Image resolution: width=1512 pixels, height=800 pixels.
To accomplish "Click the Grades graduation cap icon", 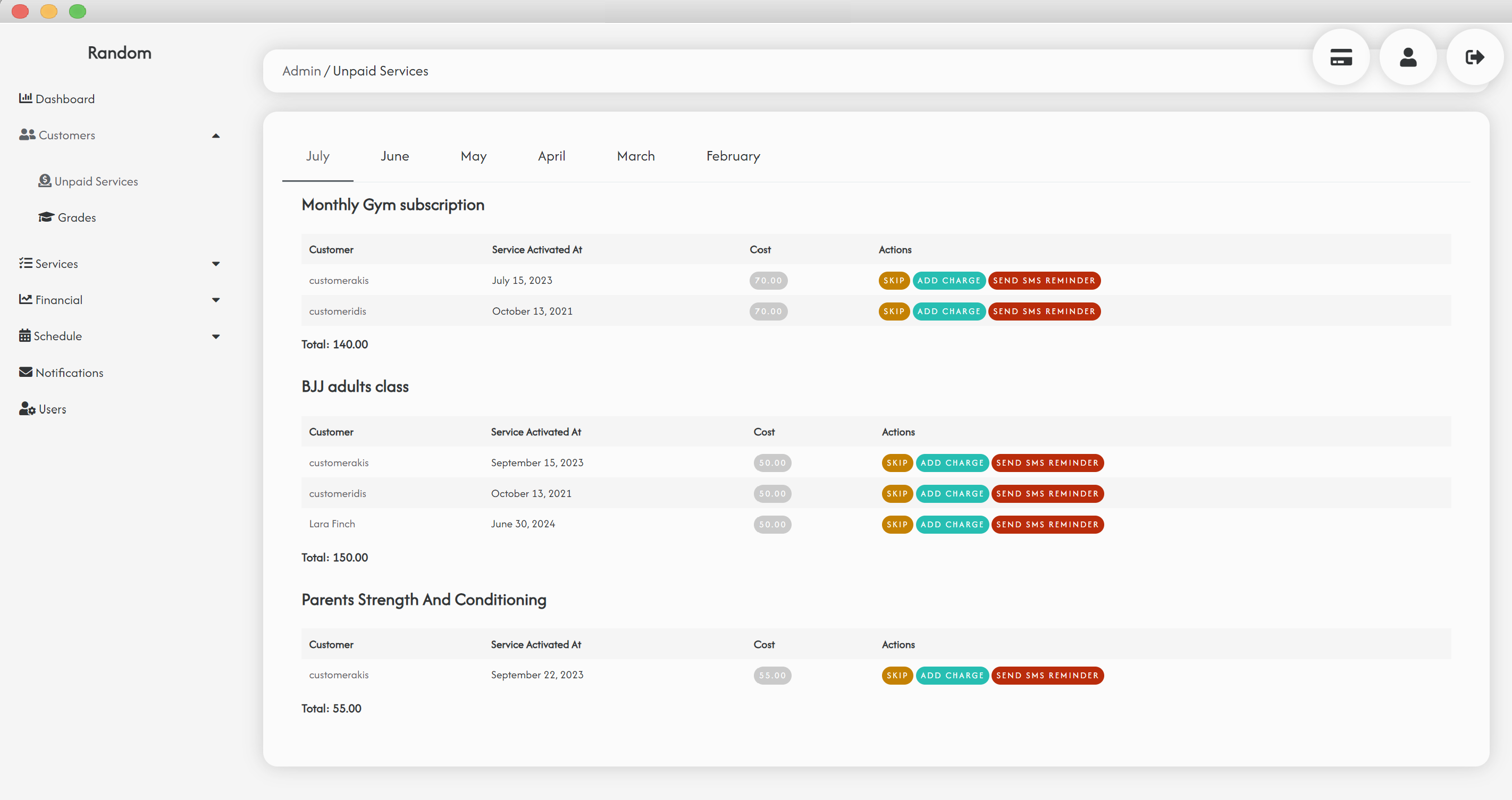I will [x=46, y=217].
